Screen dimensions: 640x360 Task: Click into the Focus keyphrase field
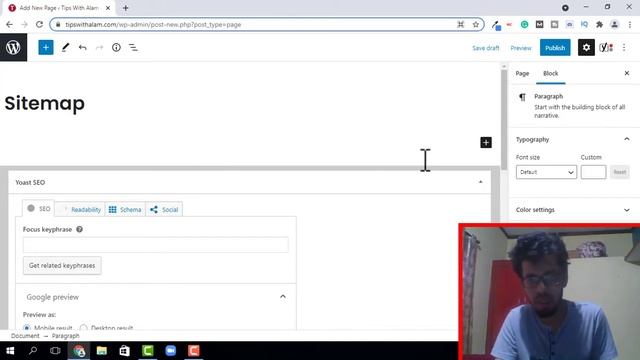pyautogui.click(x=156, y=245)
